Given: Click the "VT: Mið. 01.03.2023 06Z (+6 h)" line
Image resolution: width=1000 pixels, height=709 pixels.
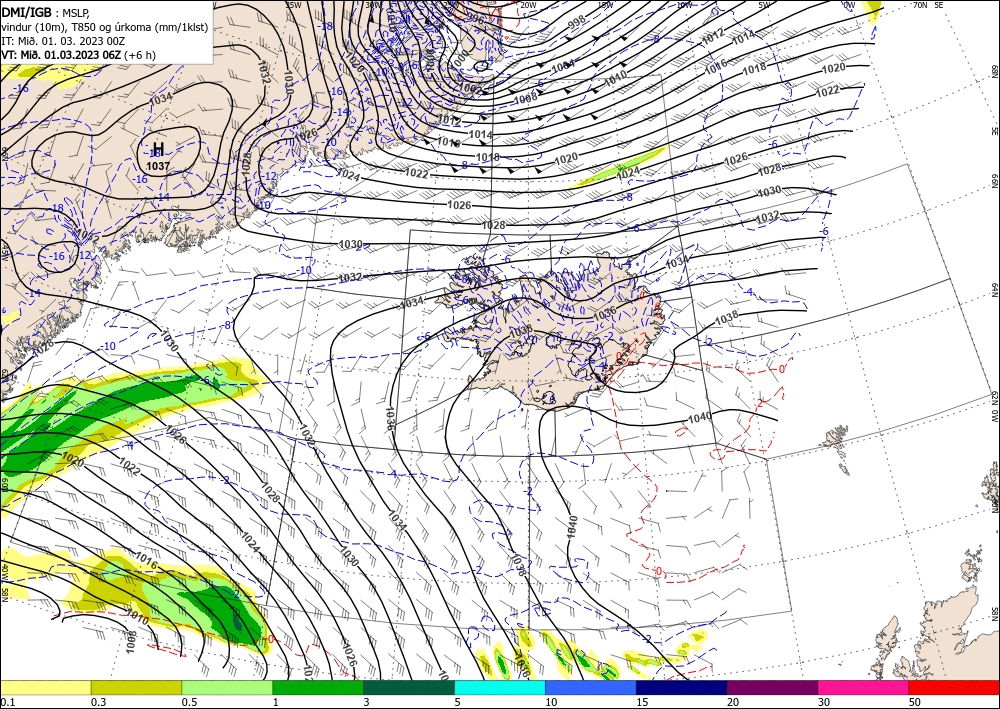Looking at the screenshot, I should [78, 55].
